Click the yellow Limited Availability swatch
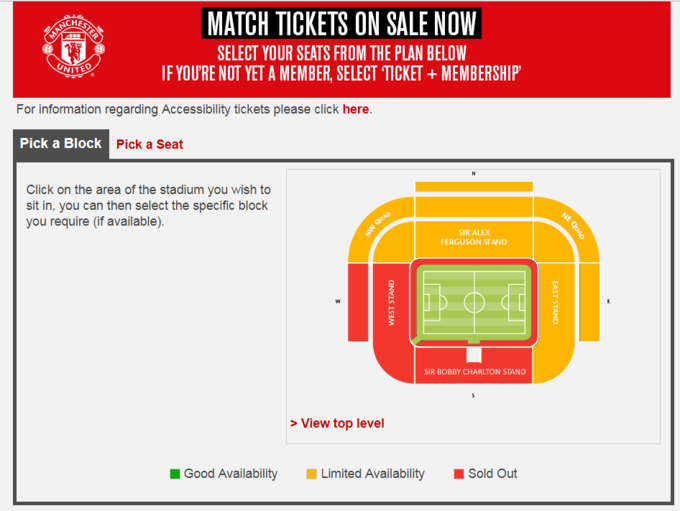 (311, 474)
